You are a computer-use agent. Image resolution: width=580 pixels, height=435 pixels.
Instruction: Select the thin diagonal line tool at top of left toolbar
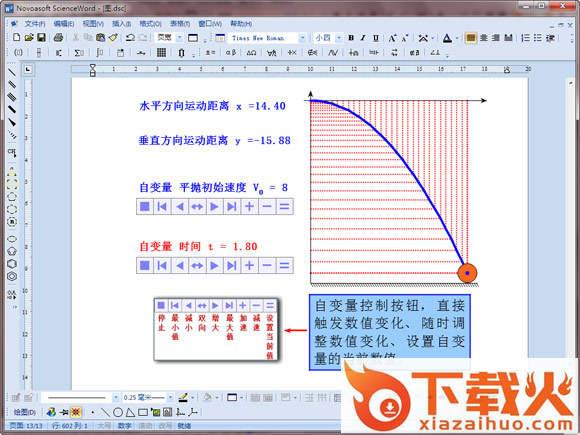[12, 72]
